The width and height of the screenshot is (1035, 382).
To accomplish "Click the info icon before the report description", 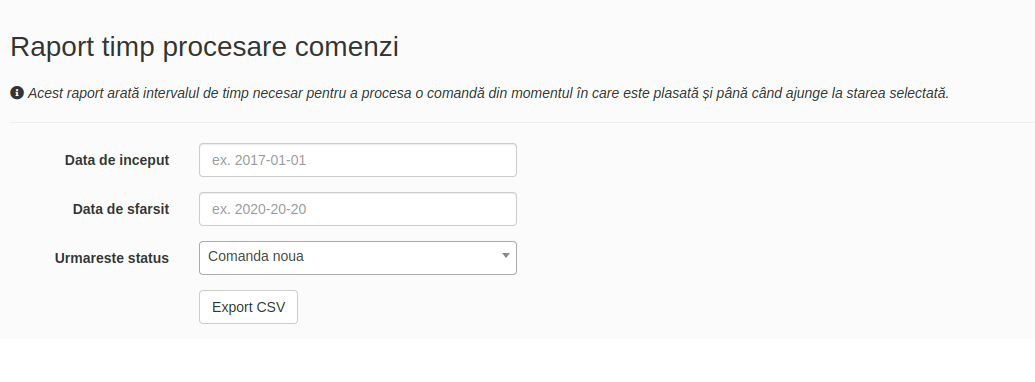I will click(x=17, y=93).
